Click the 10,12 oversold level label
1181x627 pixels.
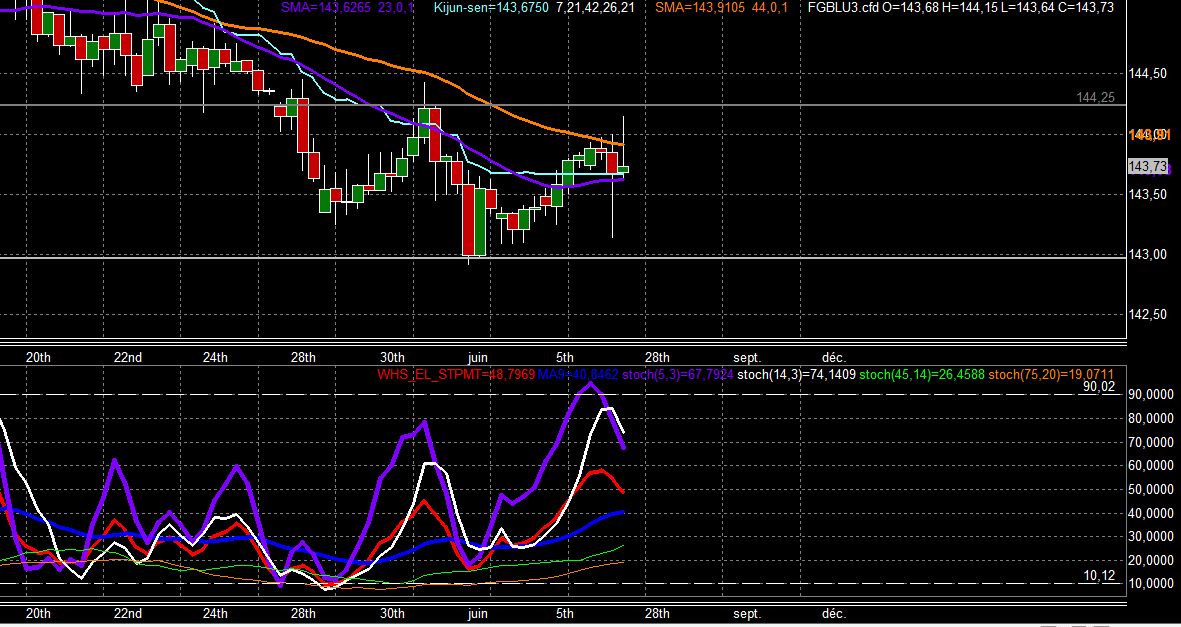(x=1099, y=576)
